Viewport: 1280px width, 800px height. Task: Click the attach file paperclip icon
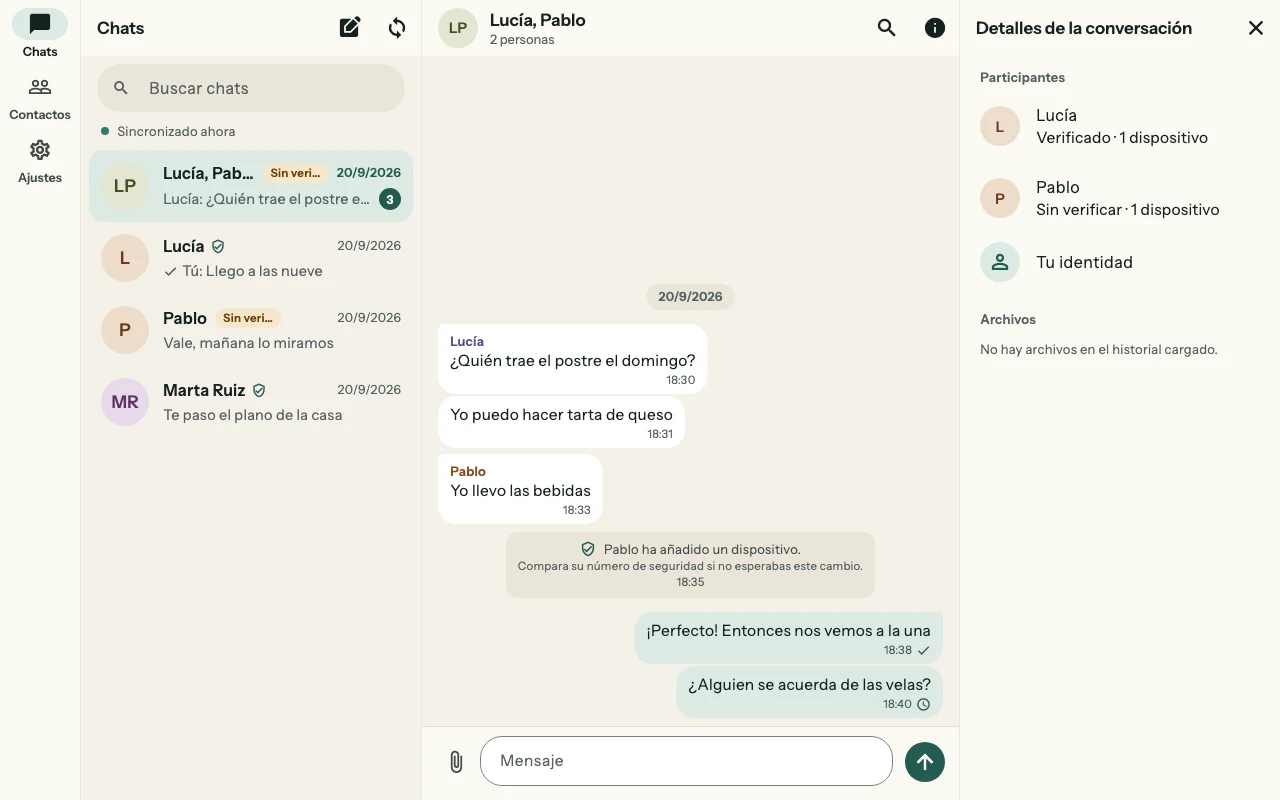tap(456, 762)
